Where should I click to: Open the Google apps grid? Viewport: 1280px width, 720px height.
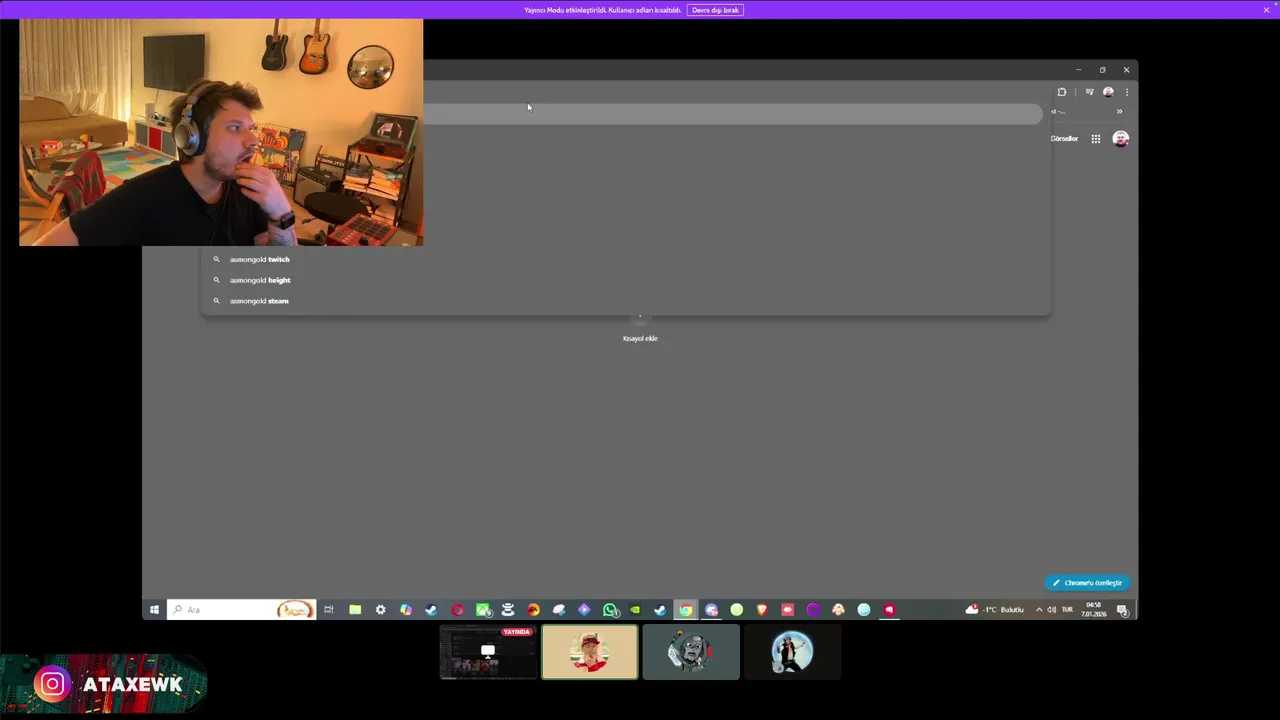pos(1096,139)
